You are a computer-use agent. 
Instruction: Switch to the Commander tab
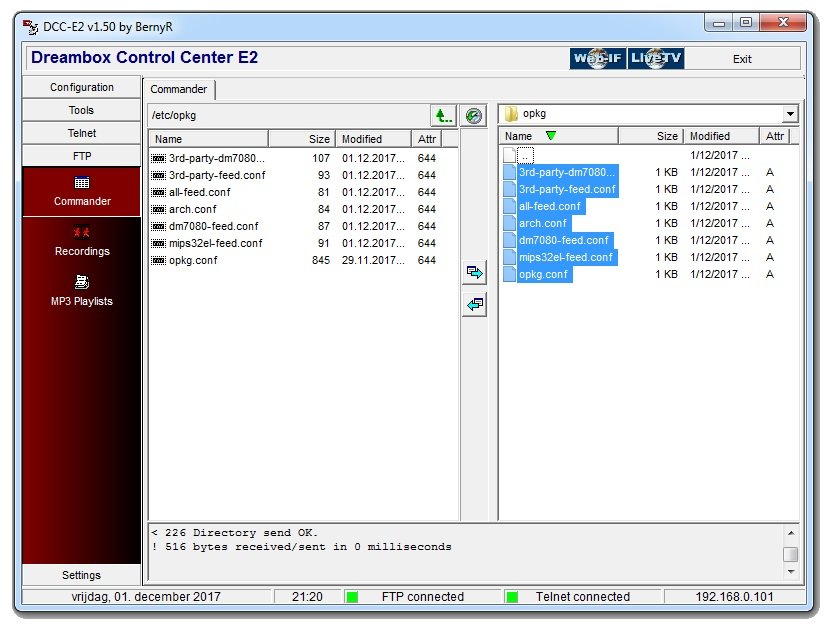179,89
